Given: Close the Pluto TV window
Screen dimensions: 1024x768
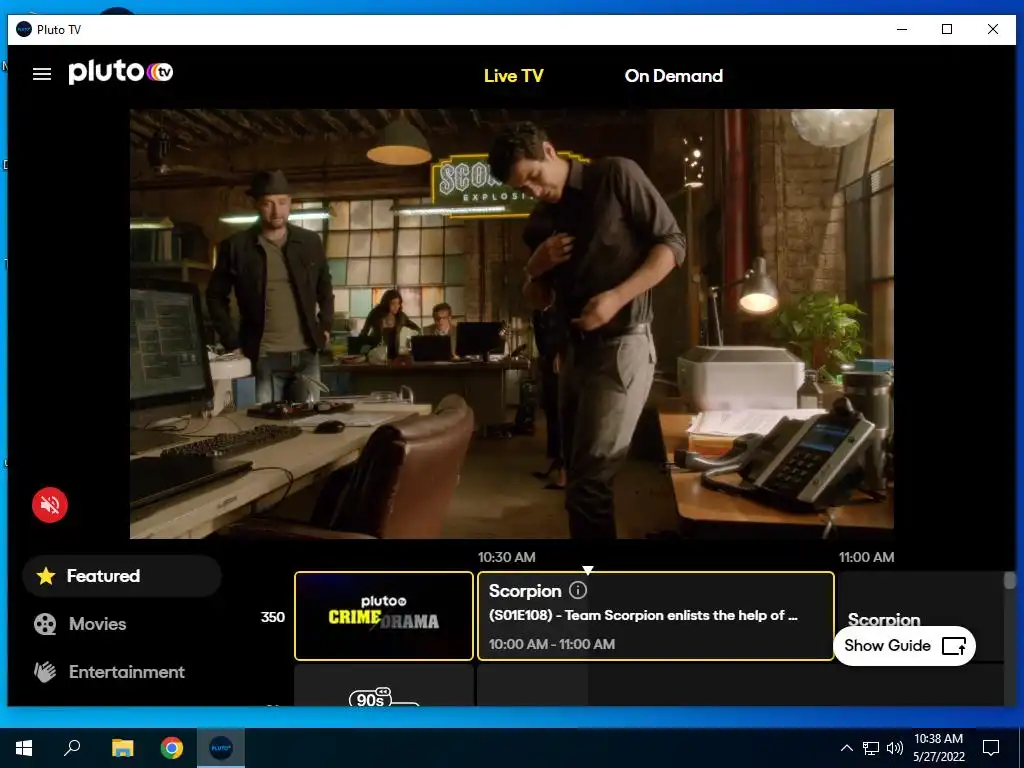Looking at the screenshot, I should coord(993,29).
